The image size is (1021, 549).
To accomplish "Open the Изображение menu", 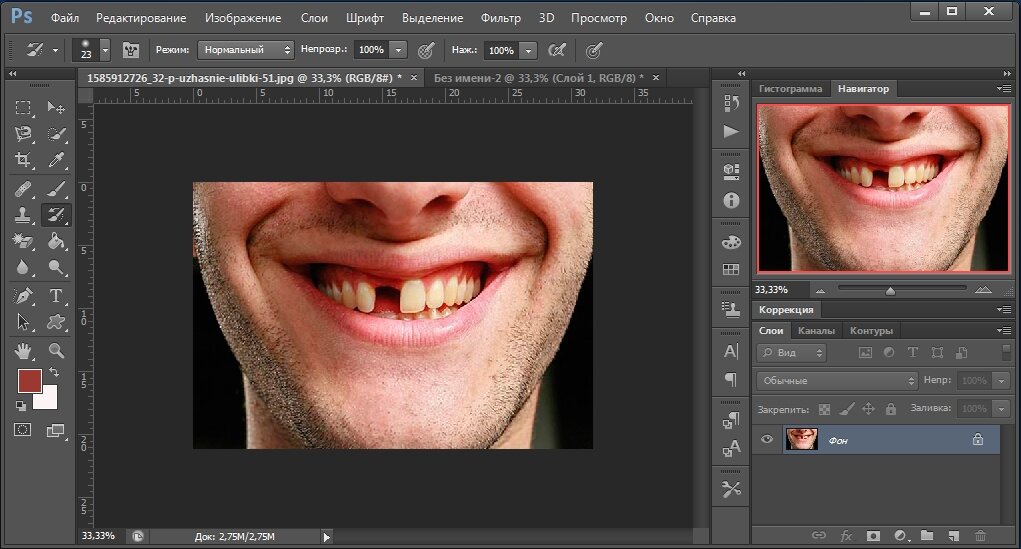I will click(243, 18).
